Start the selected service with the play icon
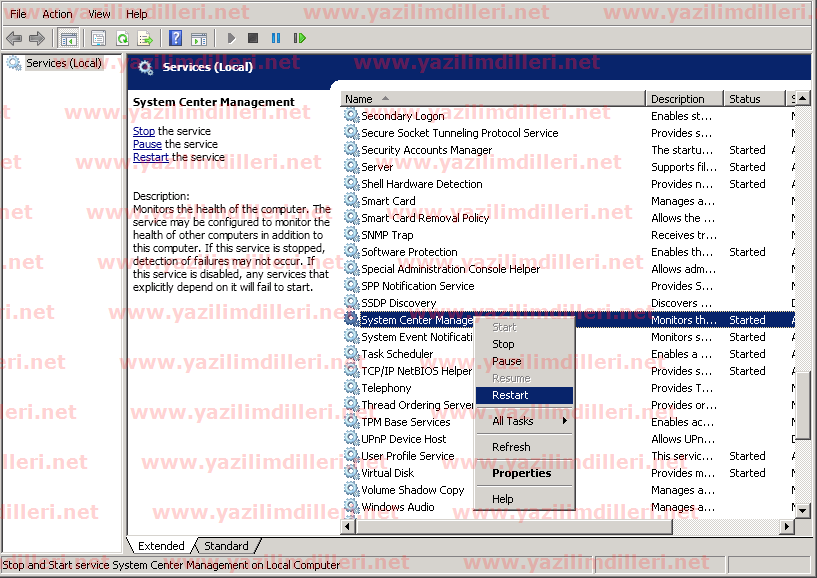The image size is (817, 578). [231, 38]
